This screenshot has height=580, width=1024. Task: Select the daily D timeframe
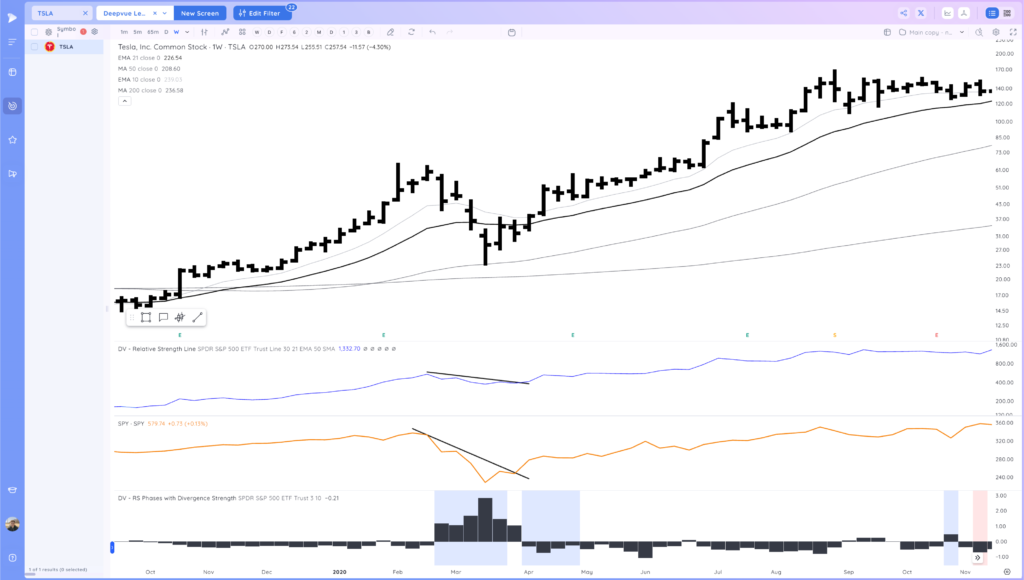pos(166,32)
